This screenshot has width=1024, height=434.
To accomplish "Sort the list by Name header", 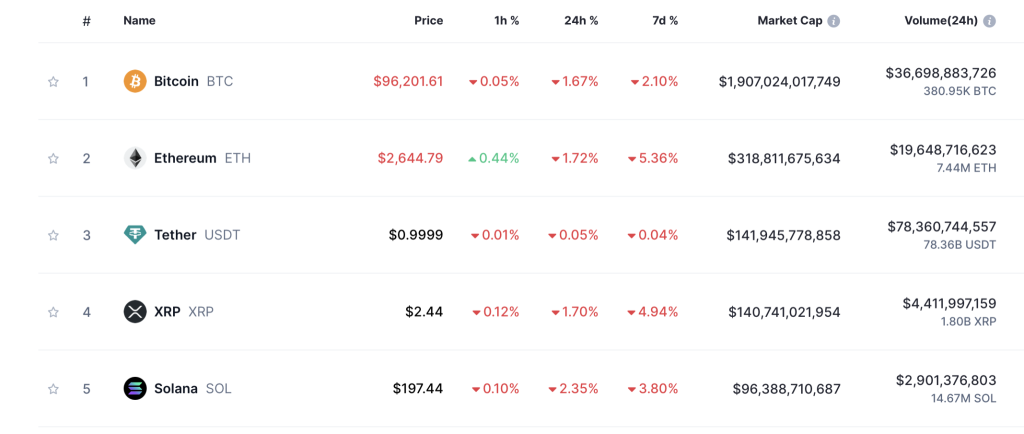I will coord(139,21).
